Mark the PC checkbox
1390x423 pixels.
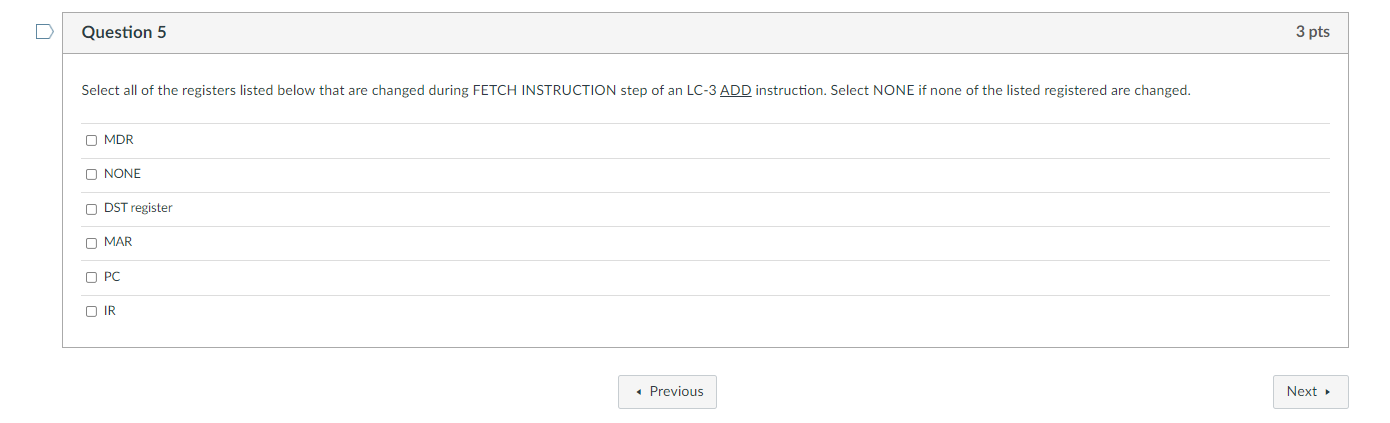click(x=92, y=277)
